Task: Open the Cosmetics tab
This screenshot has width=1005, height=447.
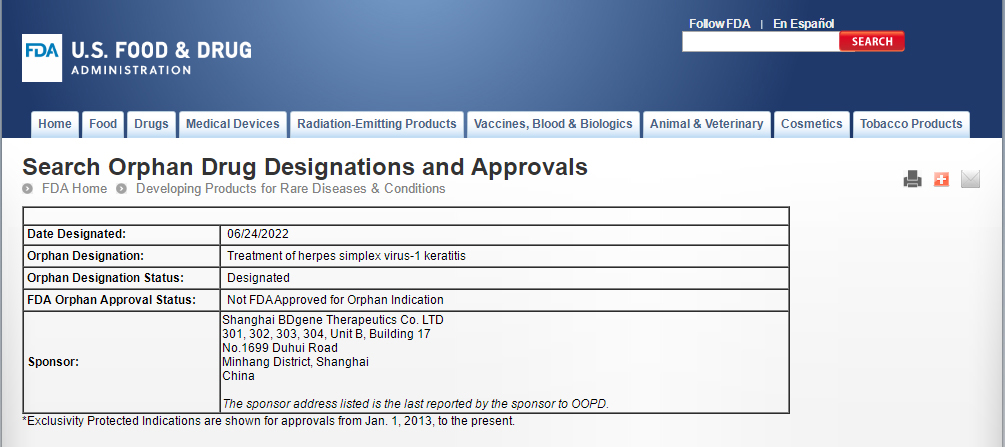Action: 811,124
